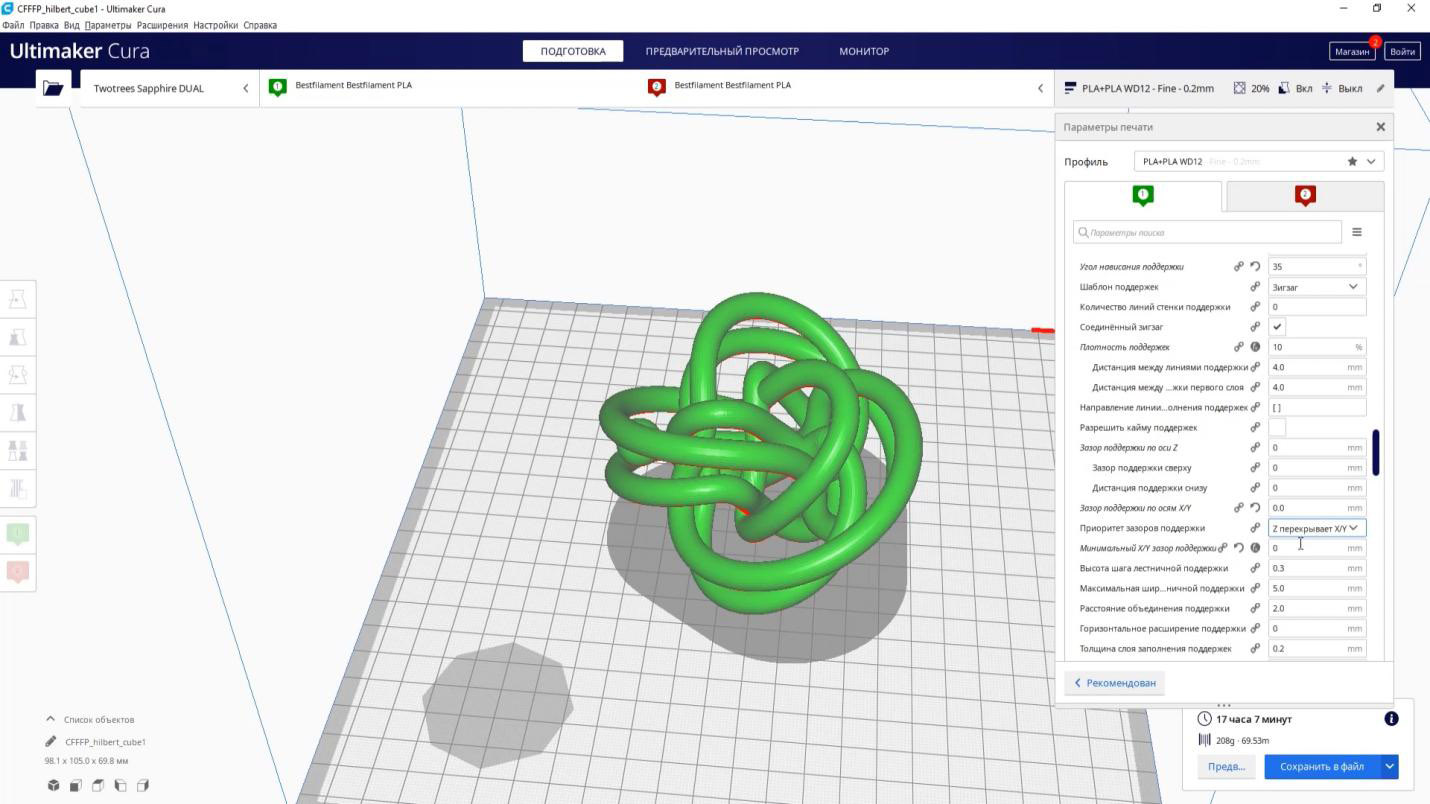
Task: Switch to the Предварительный просмотр tab
Action: coord(721,51)
